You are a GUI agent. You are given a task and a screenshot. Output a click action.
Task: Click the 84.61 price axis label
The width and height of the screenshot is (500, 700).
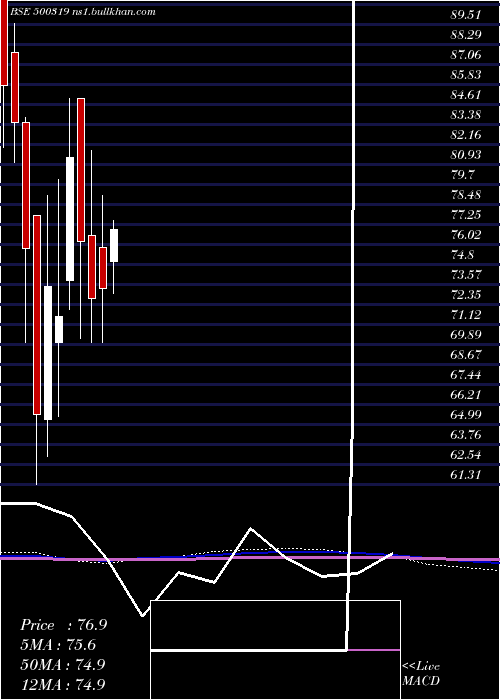pyautogui.click(x=466, y=95)
